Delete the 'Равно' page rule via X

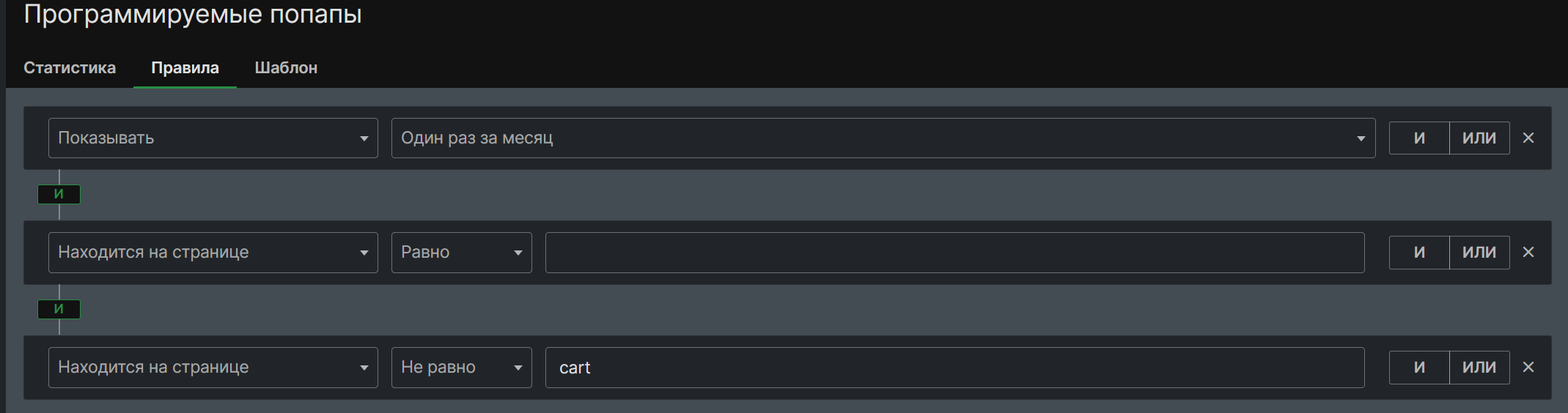(1528, 252)
